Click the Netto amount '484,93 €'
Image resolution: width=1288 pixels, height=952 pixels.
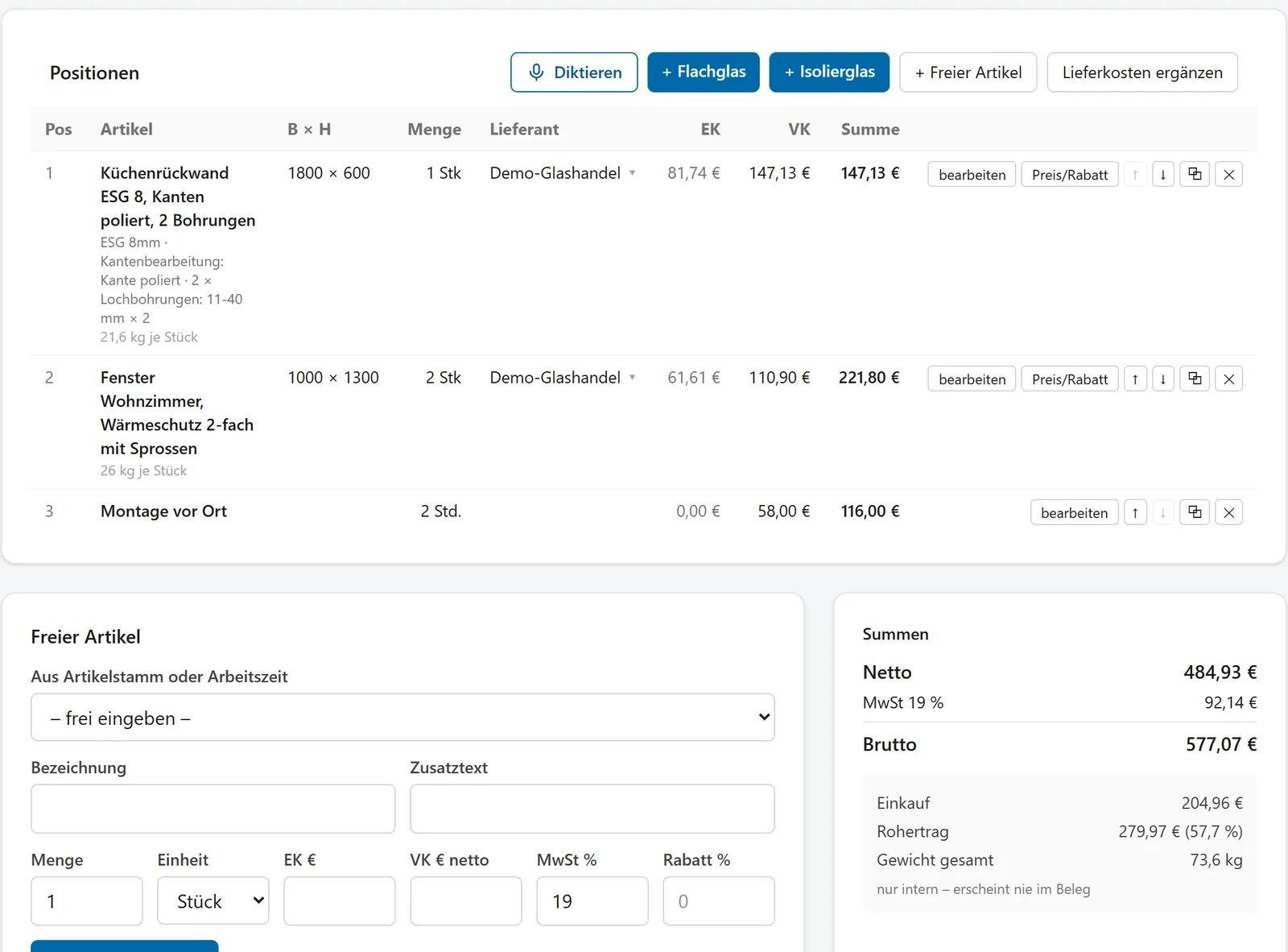[1220, 673]
